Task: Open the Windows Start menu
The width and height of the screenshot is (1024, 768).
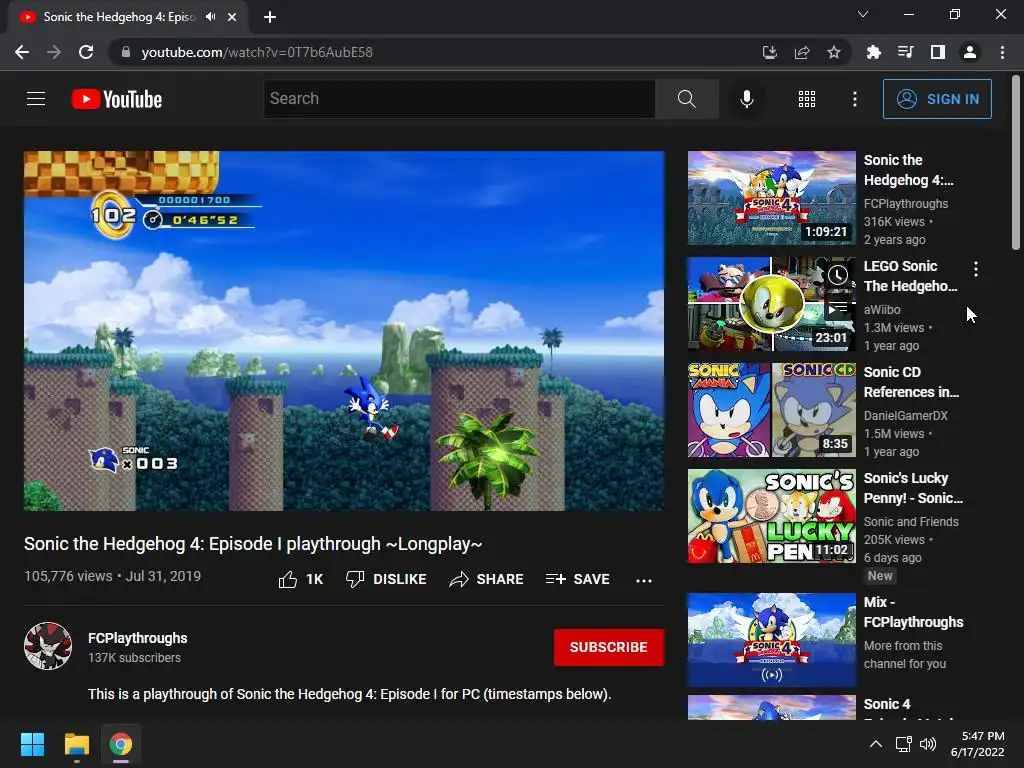Action: [32, 744]
